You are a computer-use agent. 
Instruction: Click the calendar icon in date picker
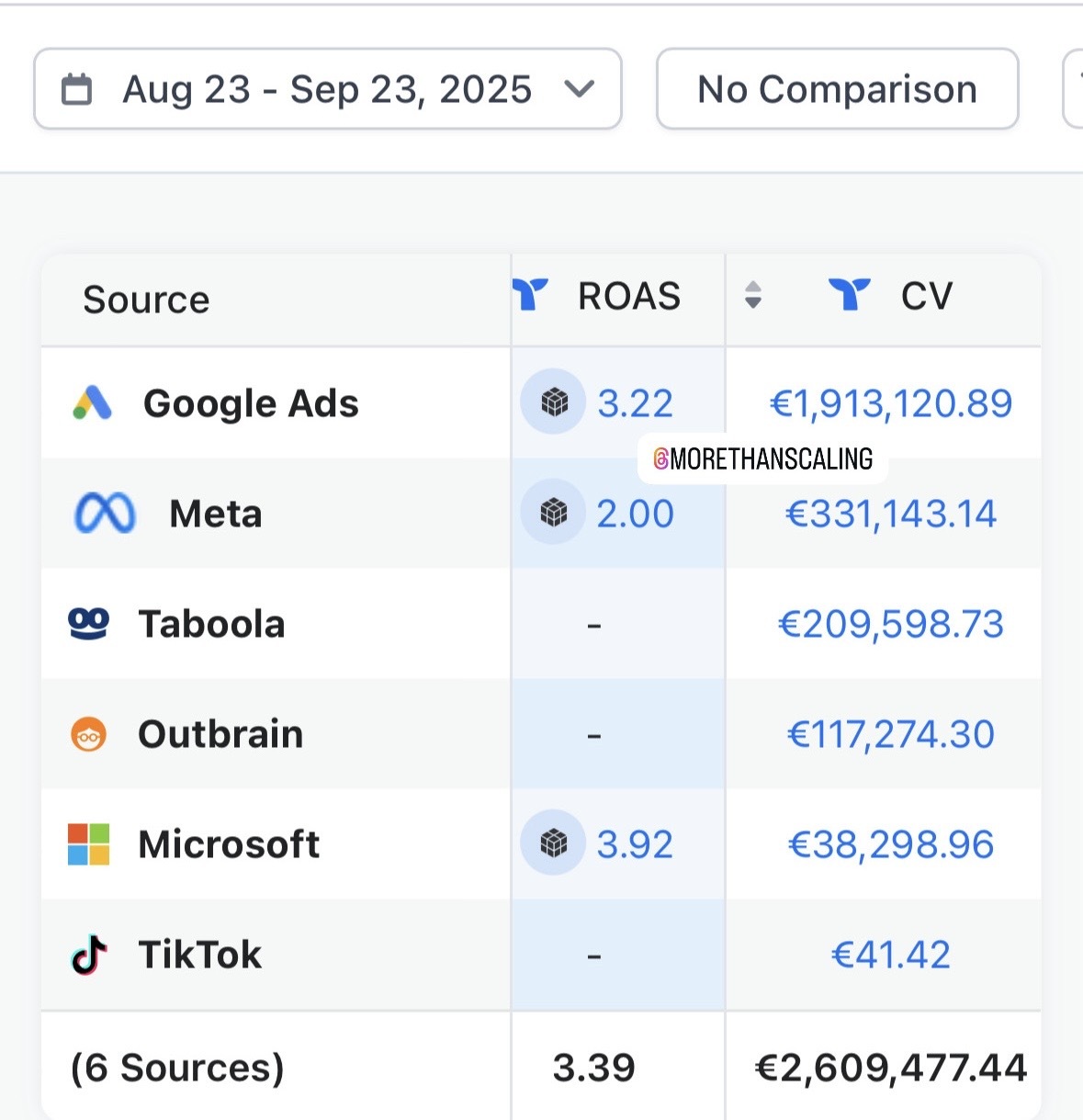tap(76, 89)
